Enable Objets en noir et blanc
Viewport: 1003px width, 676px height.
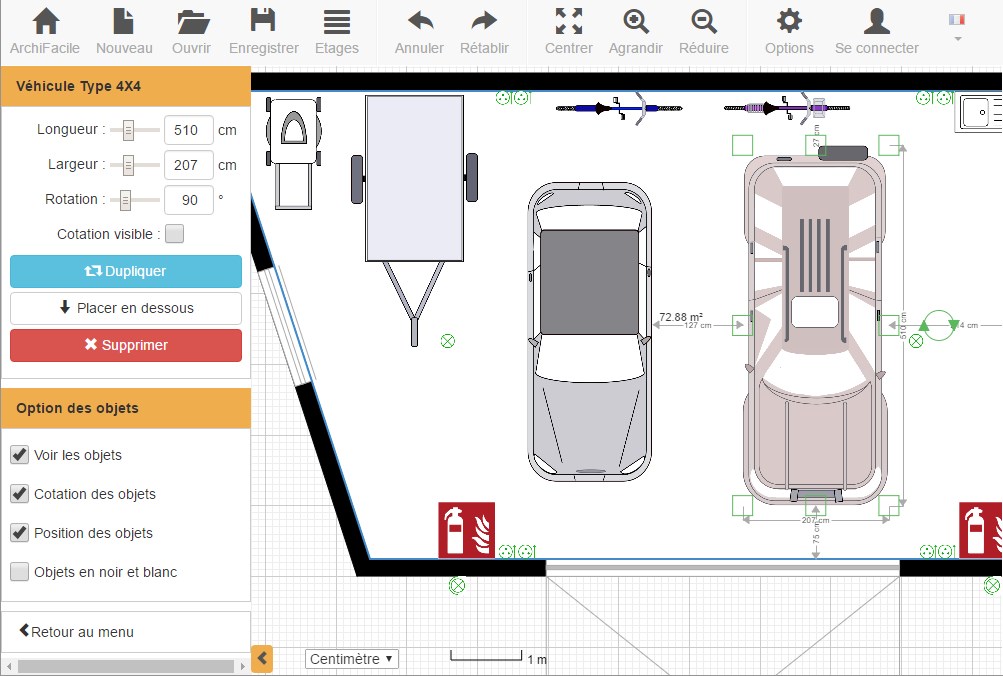19,571
